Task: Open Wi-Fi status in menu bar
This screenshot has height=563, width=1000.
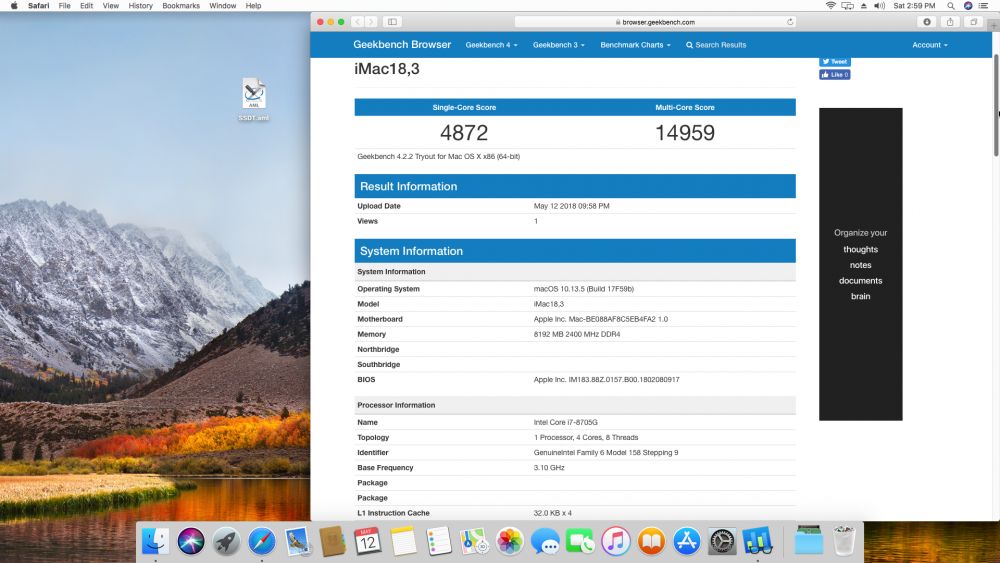Action: click(x=830, y=6)
